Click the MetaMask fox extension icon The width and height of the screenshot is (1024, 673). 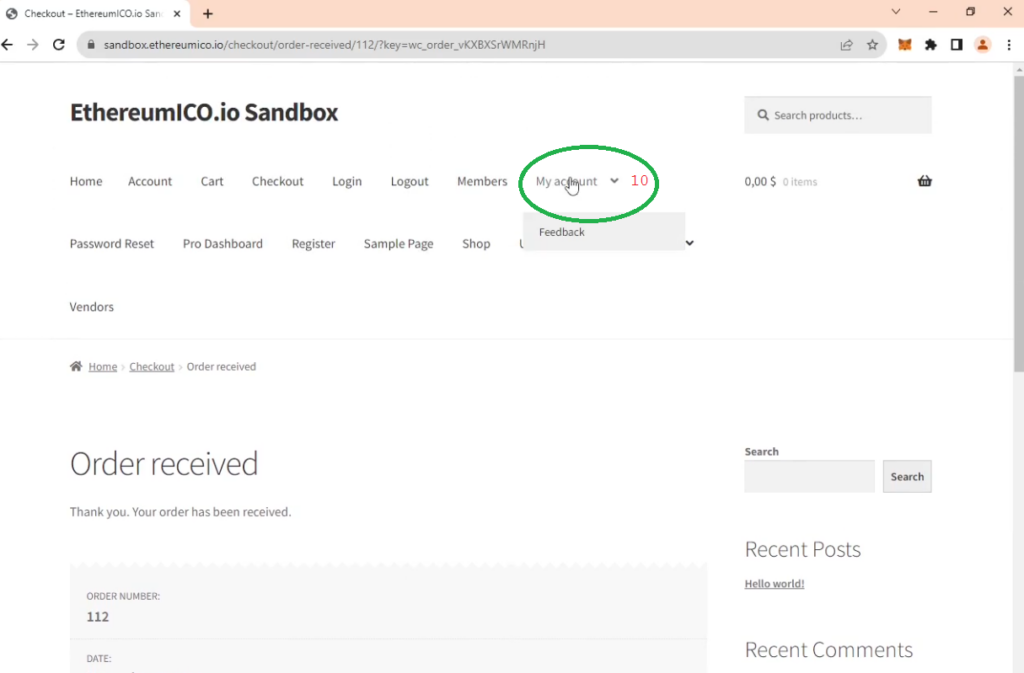pos(905,45)
